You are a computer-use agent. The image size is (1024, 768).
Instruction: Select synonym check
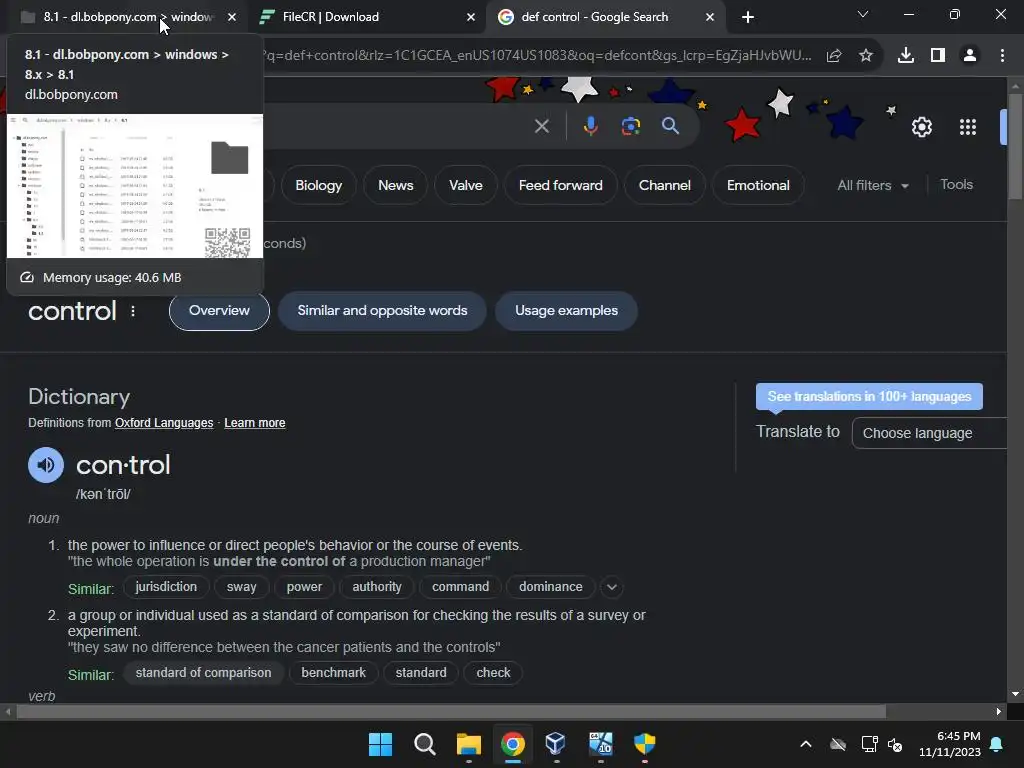(x=493, y=673)
